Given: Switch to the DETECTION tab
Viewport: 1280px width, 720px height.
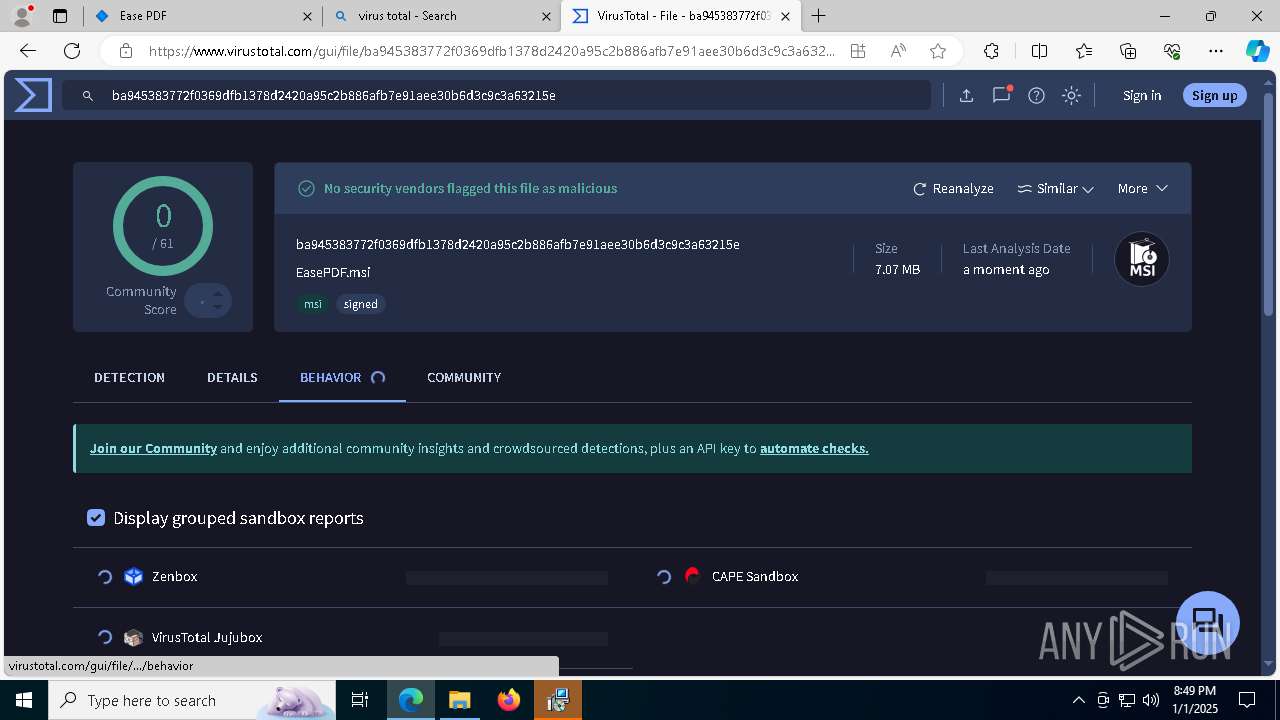Looking at the screenshot, I should pos(129,377).
